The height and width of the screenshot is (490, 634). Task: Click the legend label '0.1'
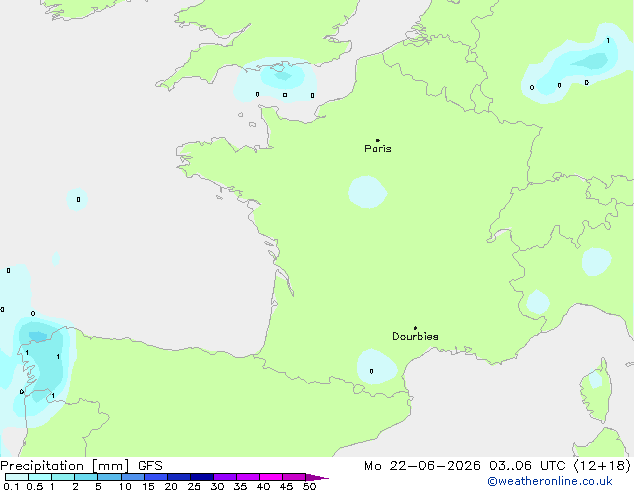click(x=11, y=486)
